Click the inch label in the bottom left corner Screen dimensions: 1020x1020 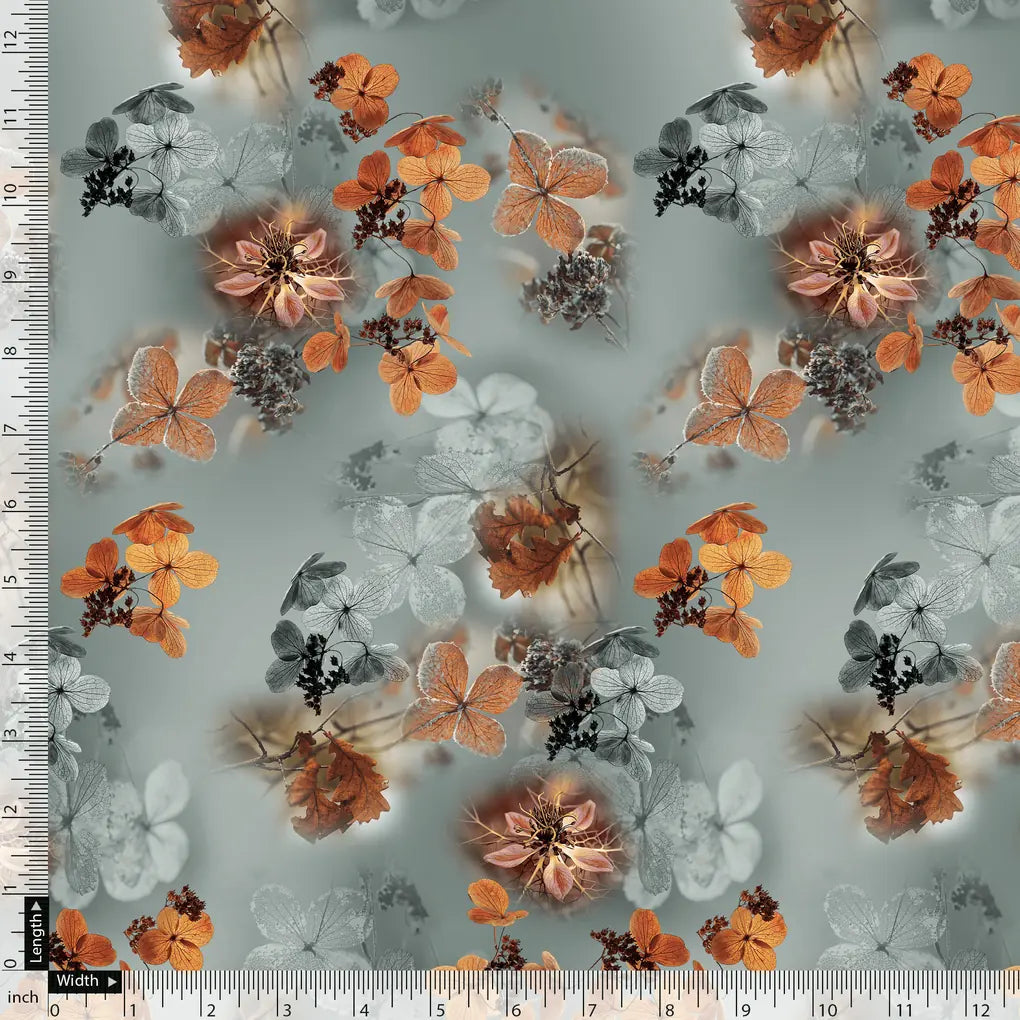[x=23, y=997]
